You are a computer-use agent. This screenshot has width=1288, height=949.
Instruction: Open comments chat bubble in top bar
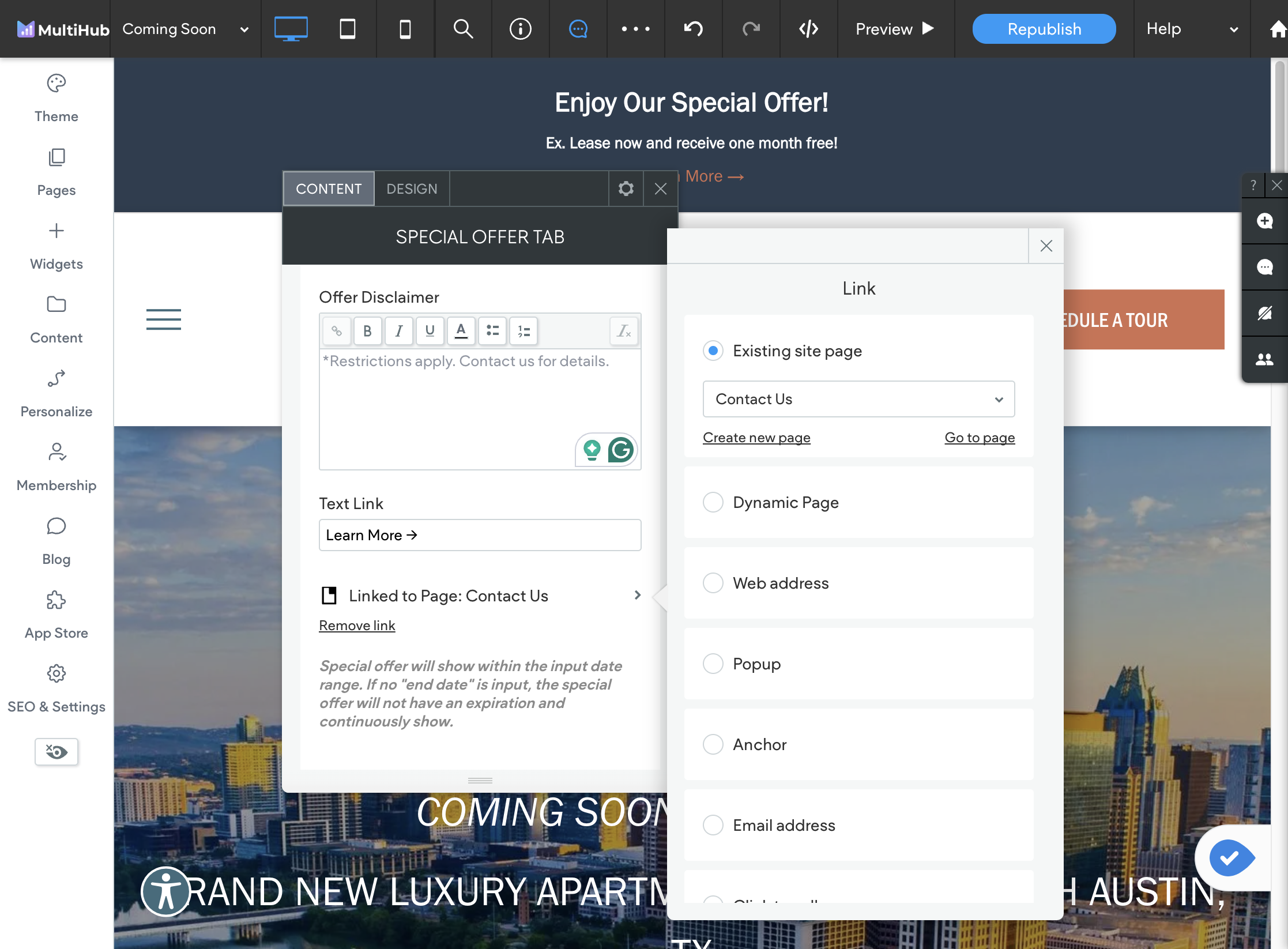(578, 29)
